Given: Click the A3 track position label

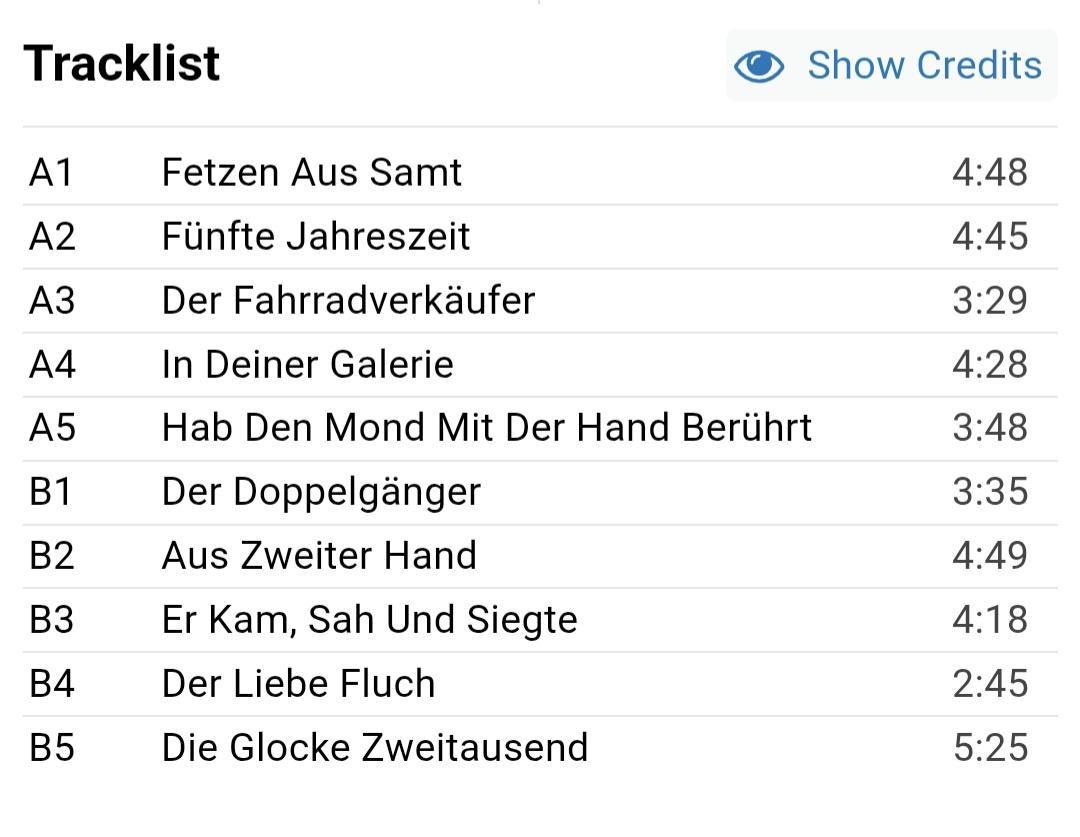Looking at the screenshot, I should [x=52, y=300].
